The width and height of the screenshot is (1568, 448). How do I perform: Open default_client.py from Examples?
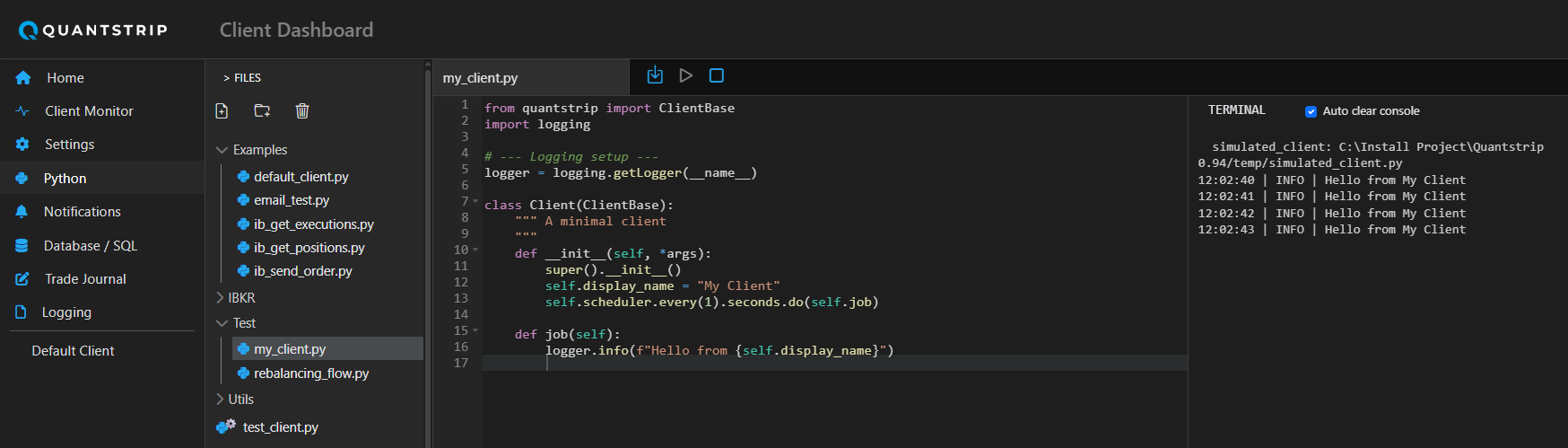301,177
